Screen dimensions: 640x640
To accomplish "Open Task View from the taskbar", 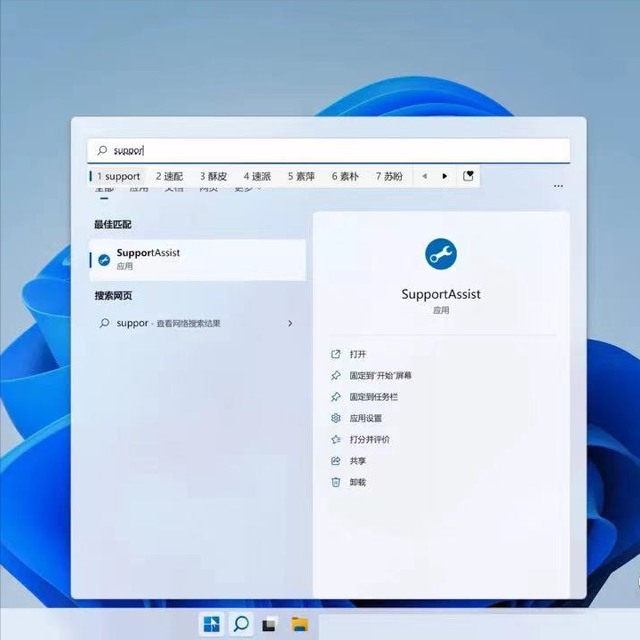I will click(269, 625).
